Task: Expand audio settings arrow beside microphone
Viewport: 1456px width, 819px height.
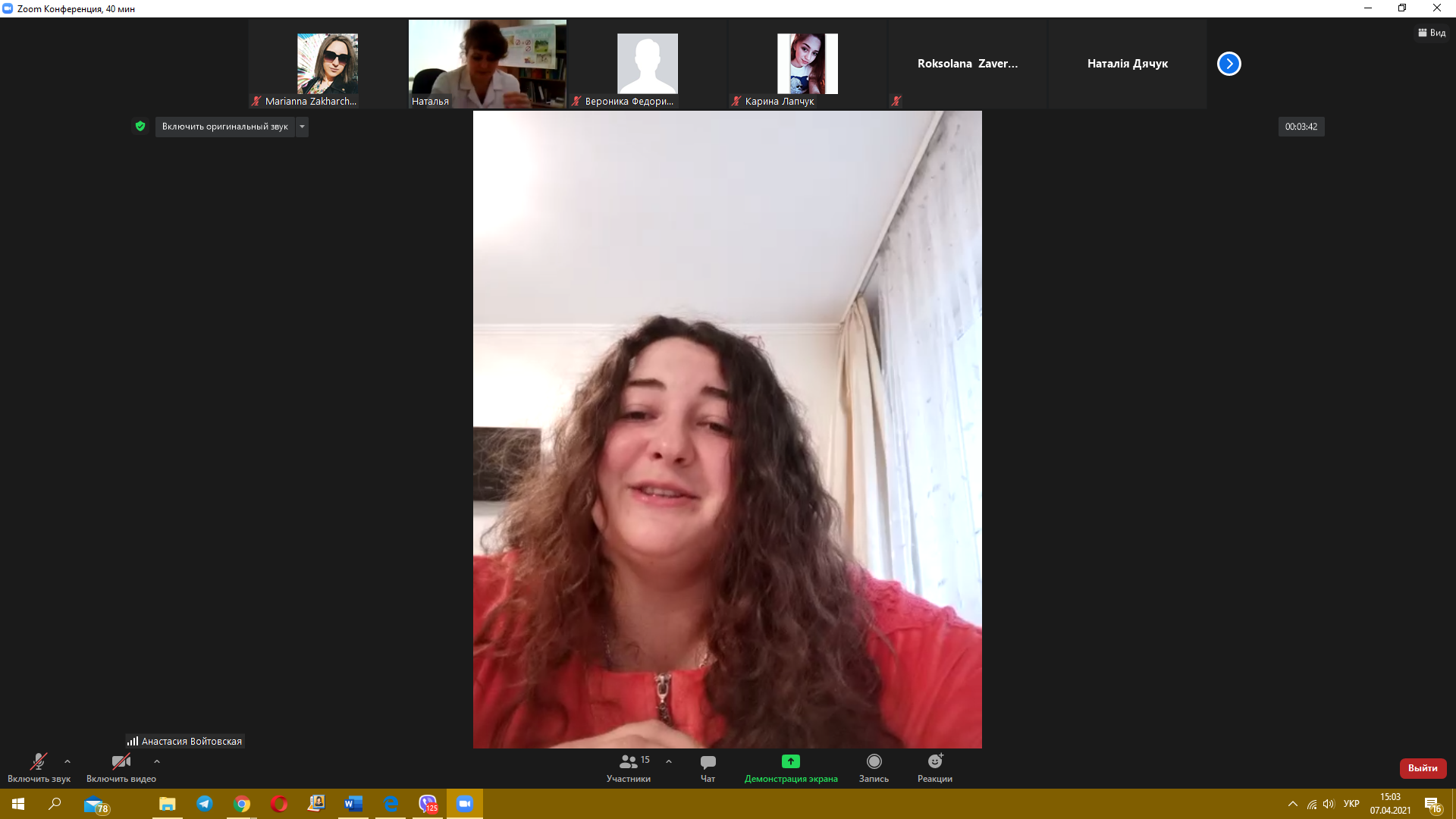Action: tap(67, 761)
